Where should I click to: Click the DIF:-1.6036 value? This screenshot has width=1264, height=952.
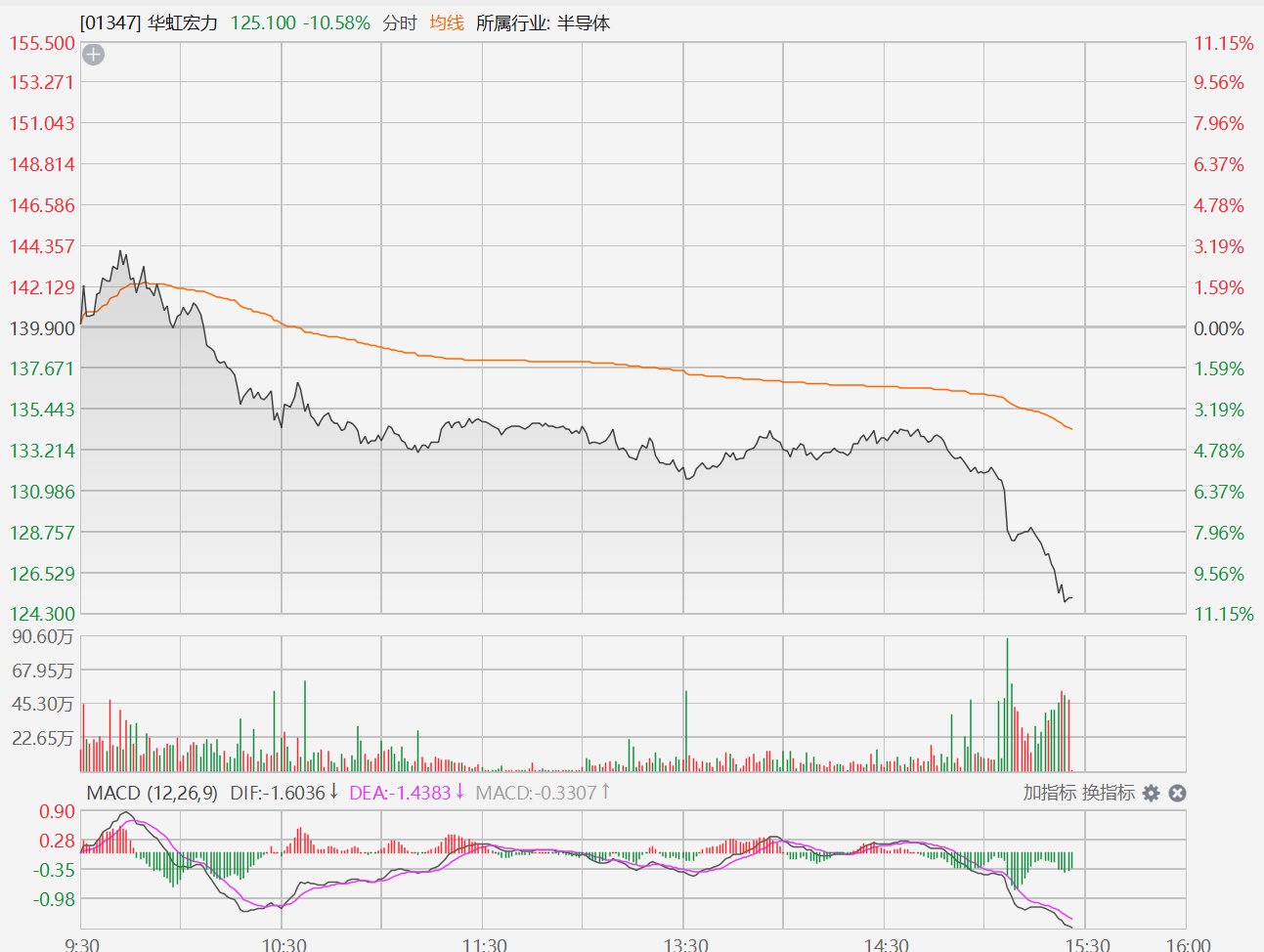click(x=277, y=793)
